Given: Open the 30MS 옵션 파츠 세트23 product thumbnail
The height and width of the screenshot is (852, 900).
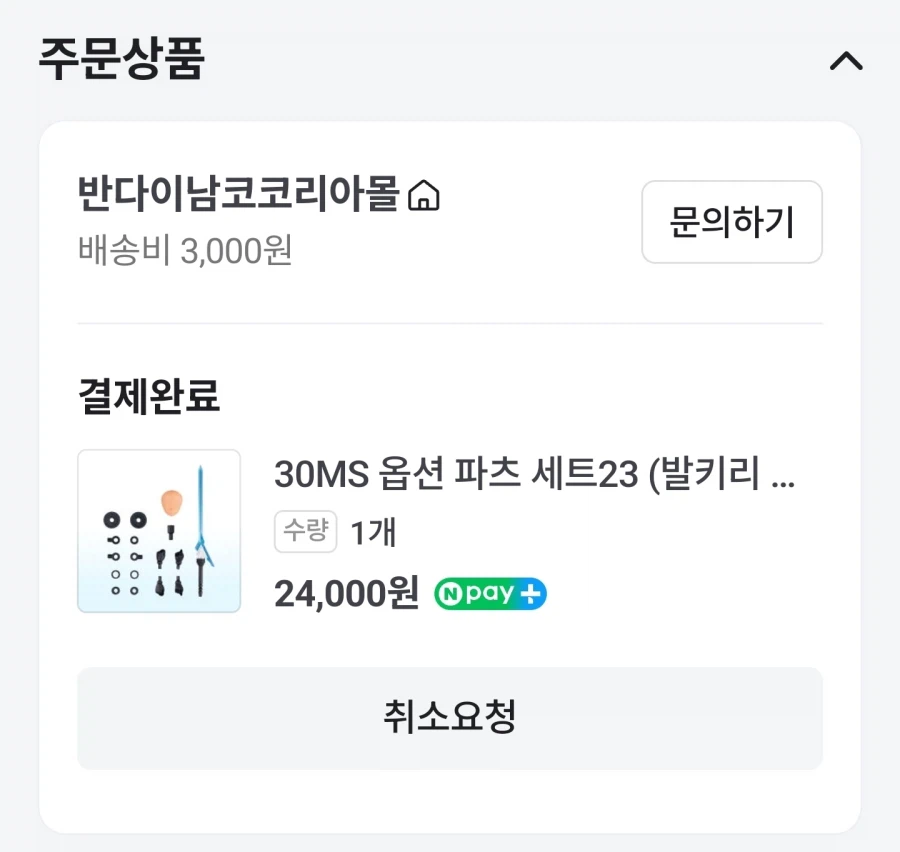Looking at the screenshot, I should [x=158, y=531].
